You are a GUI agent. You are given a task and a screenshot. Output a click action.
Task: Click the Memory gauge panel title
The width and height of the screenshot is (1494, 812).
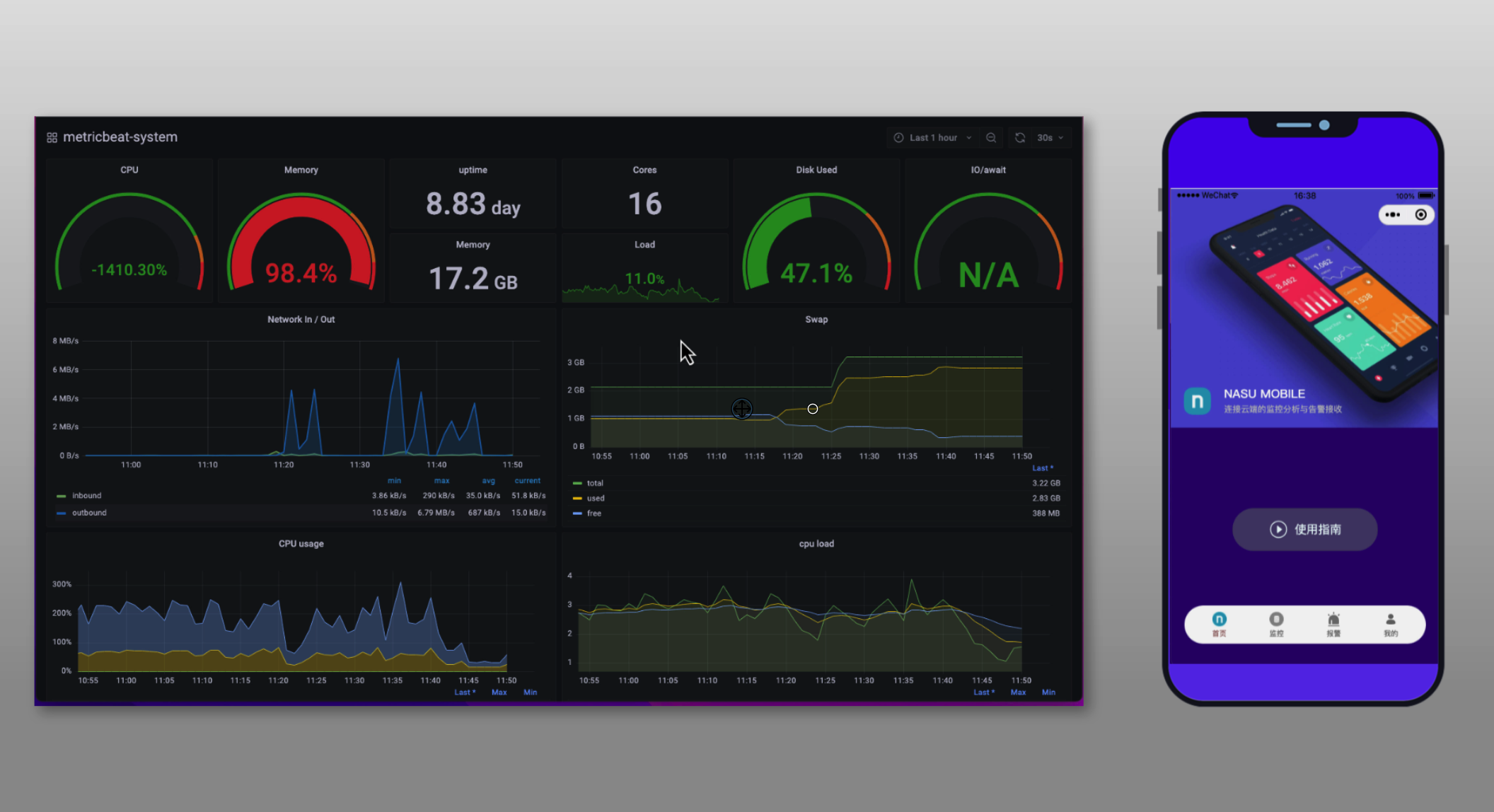click(x=301, y=170)
